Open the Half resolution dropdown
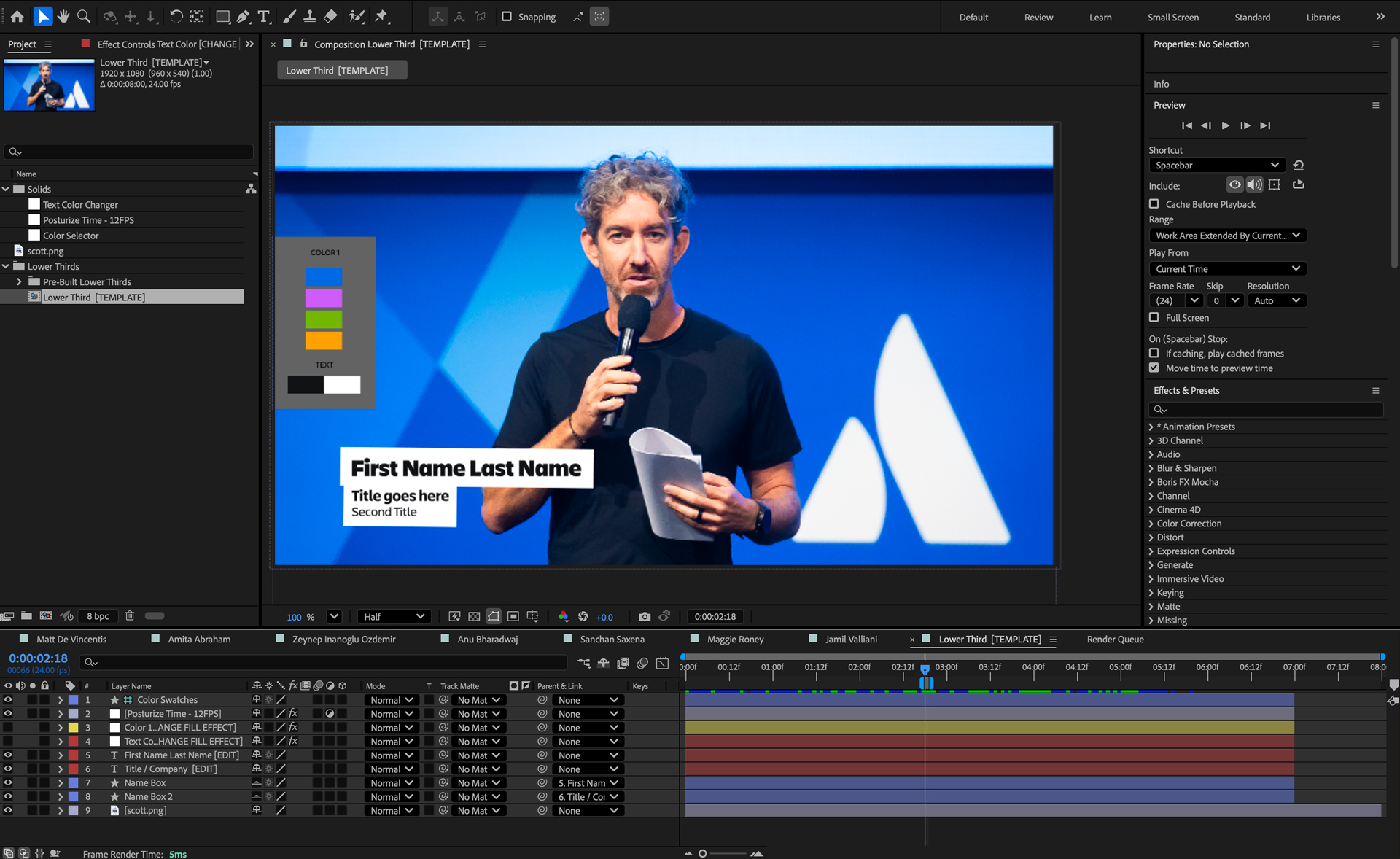Image resolution: width=1400 pixels, height=859 pixels. 394,616
